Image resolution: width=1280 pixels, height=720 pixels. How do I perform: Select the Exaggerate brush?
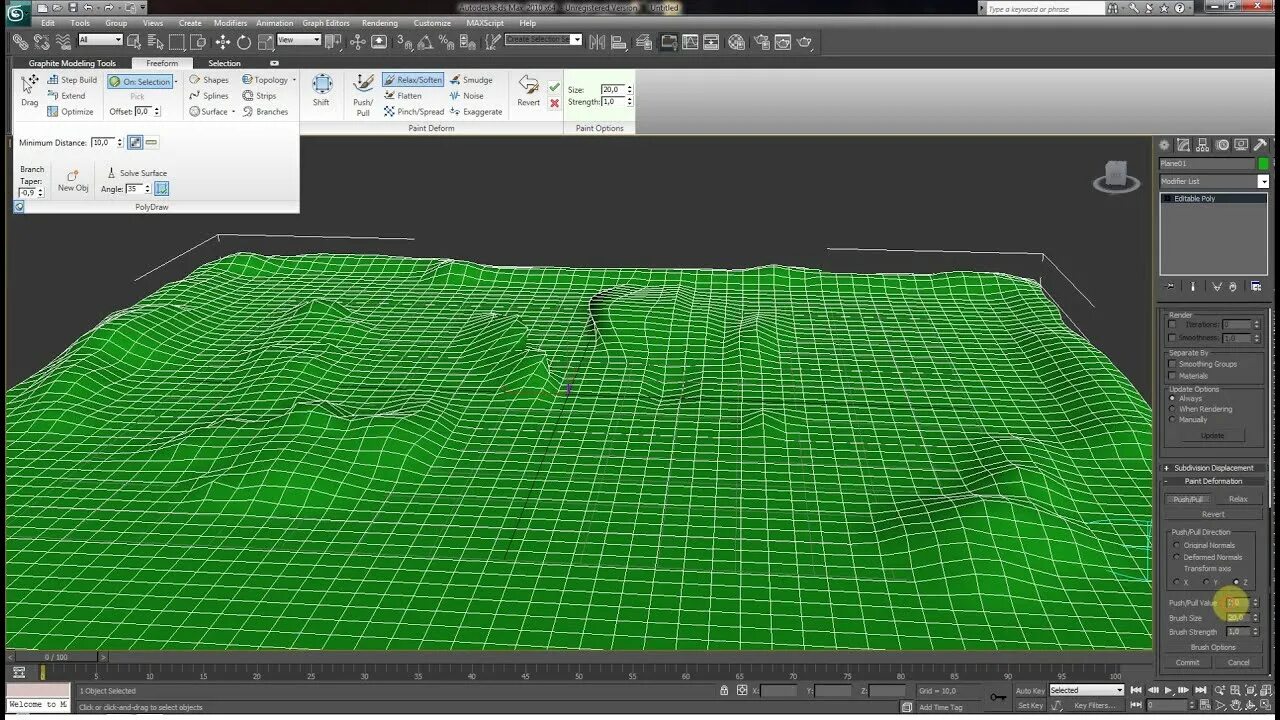[475, 112]
